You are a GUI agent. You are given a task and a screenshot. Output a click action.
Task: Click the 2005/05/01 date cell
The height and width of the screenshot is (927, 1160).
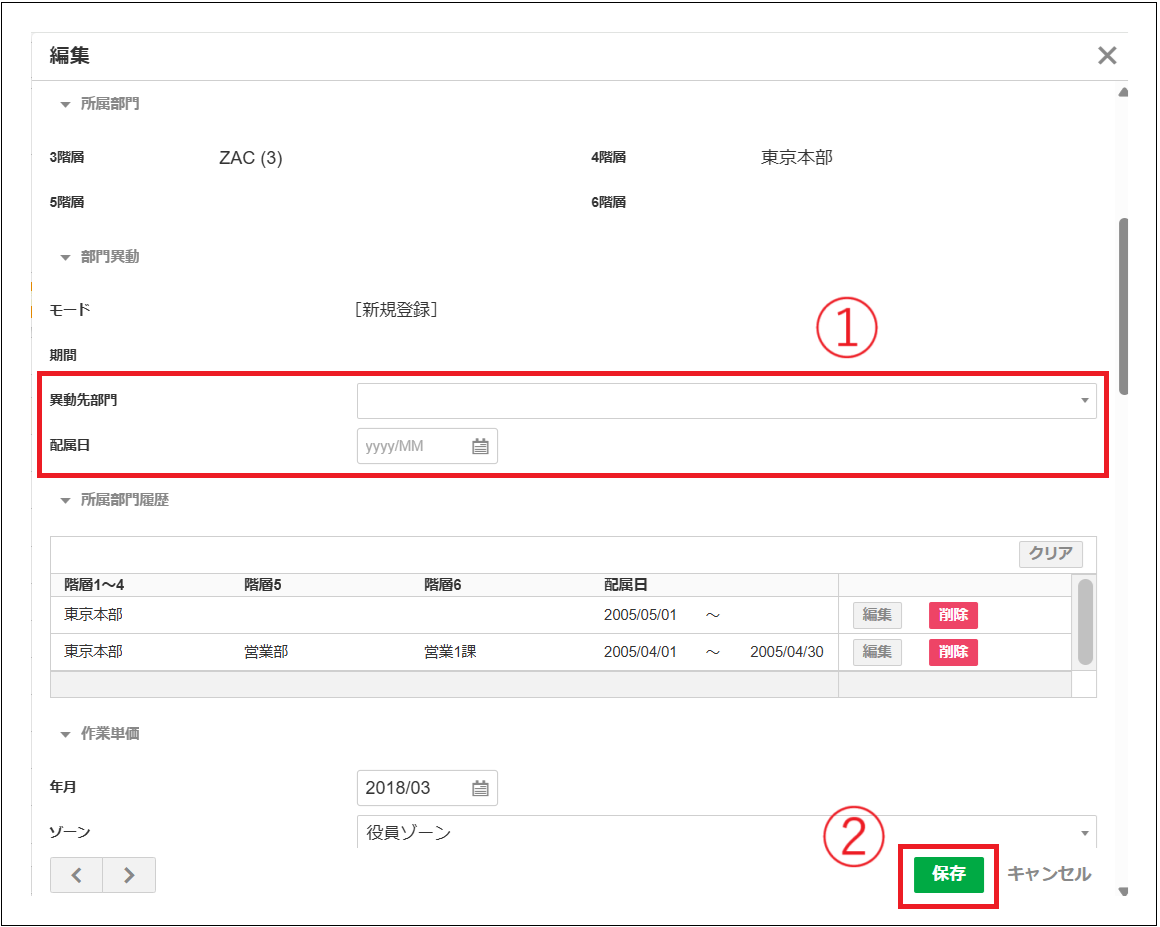pyautogui.click(x=640, y=615)
